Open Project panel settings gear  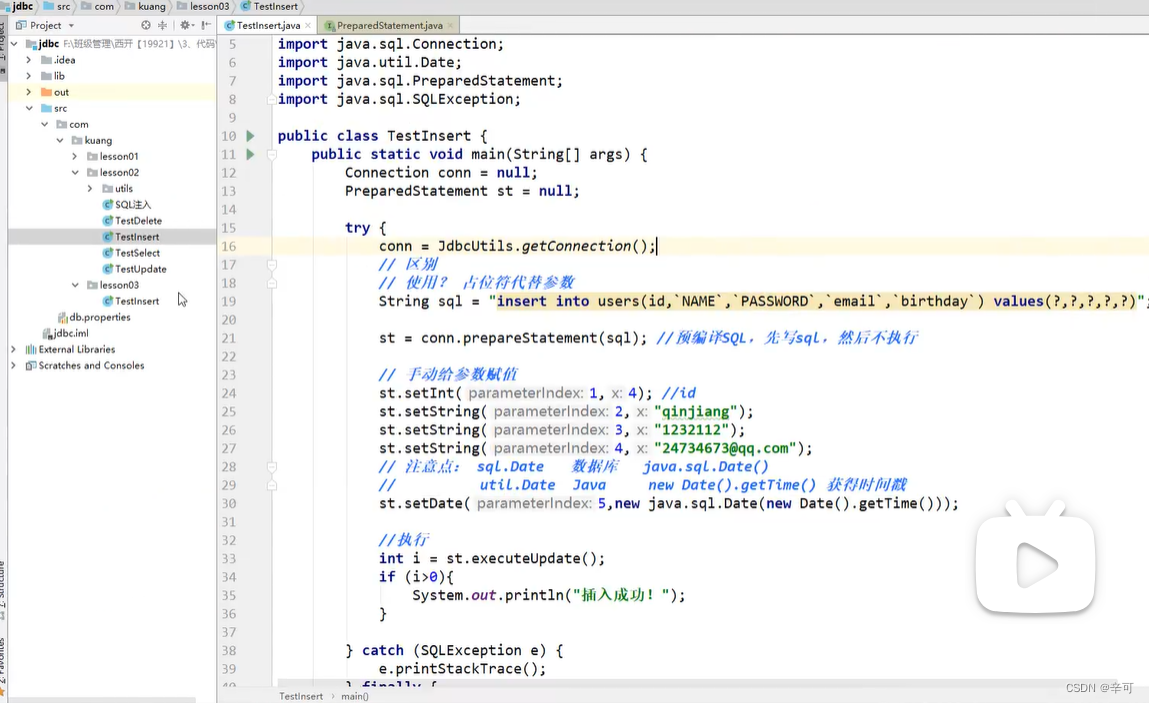click(185, 25)
